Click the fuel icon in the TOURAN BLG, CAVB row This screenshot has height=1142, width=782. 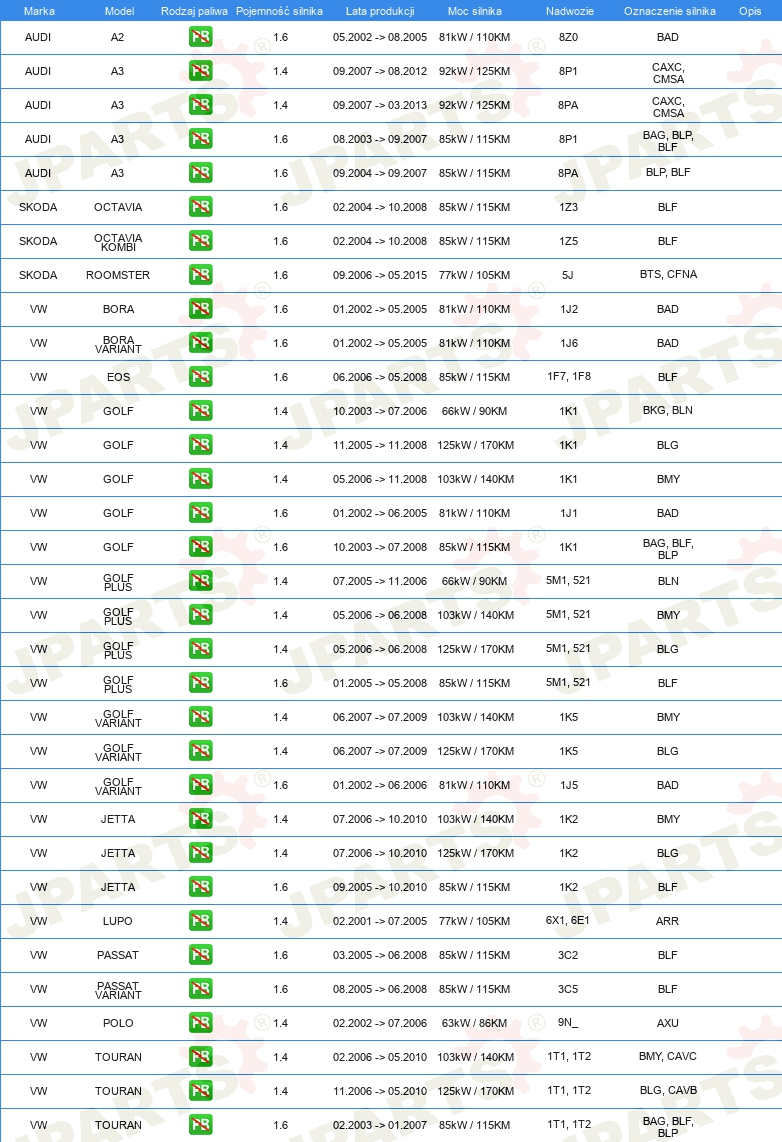click(x=200, y=1090)
